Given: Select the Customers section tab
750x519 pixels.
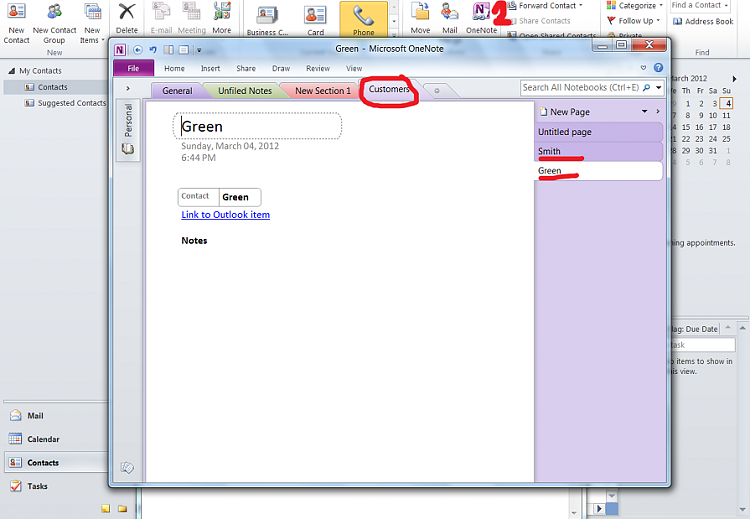Looking at the screenshot, I should pyautogui.click(x=389, y=89).
